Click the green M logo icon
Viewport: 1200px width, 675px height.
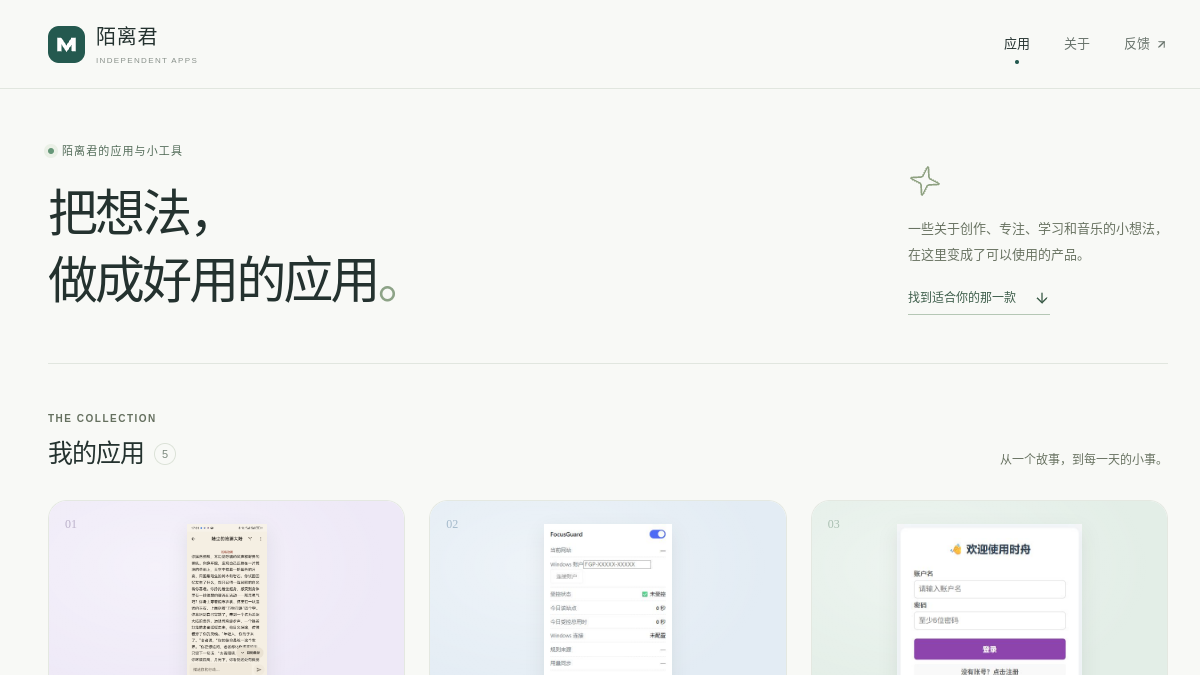pyautogui.click(x=66, y=44)
